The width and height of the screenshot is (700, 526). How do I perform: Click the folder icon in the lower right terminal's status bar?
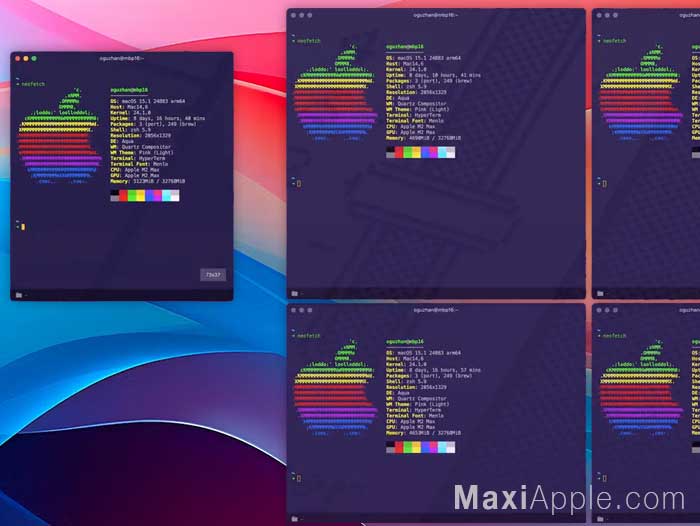[600, 519]
